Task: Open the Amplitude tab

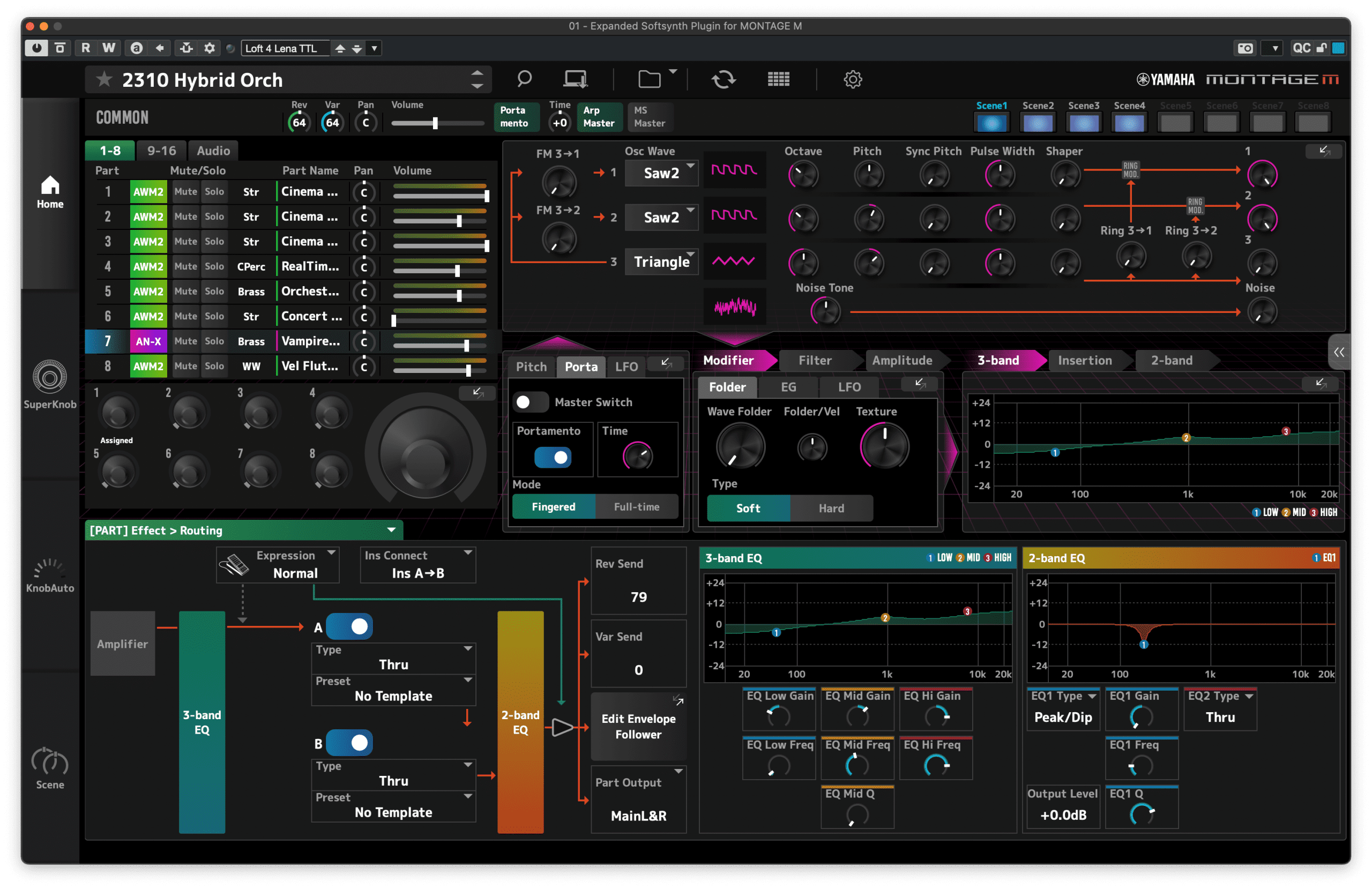Action: coord(901,360)
